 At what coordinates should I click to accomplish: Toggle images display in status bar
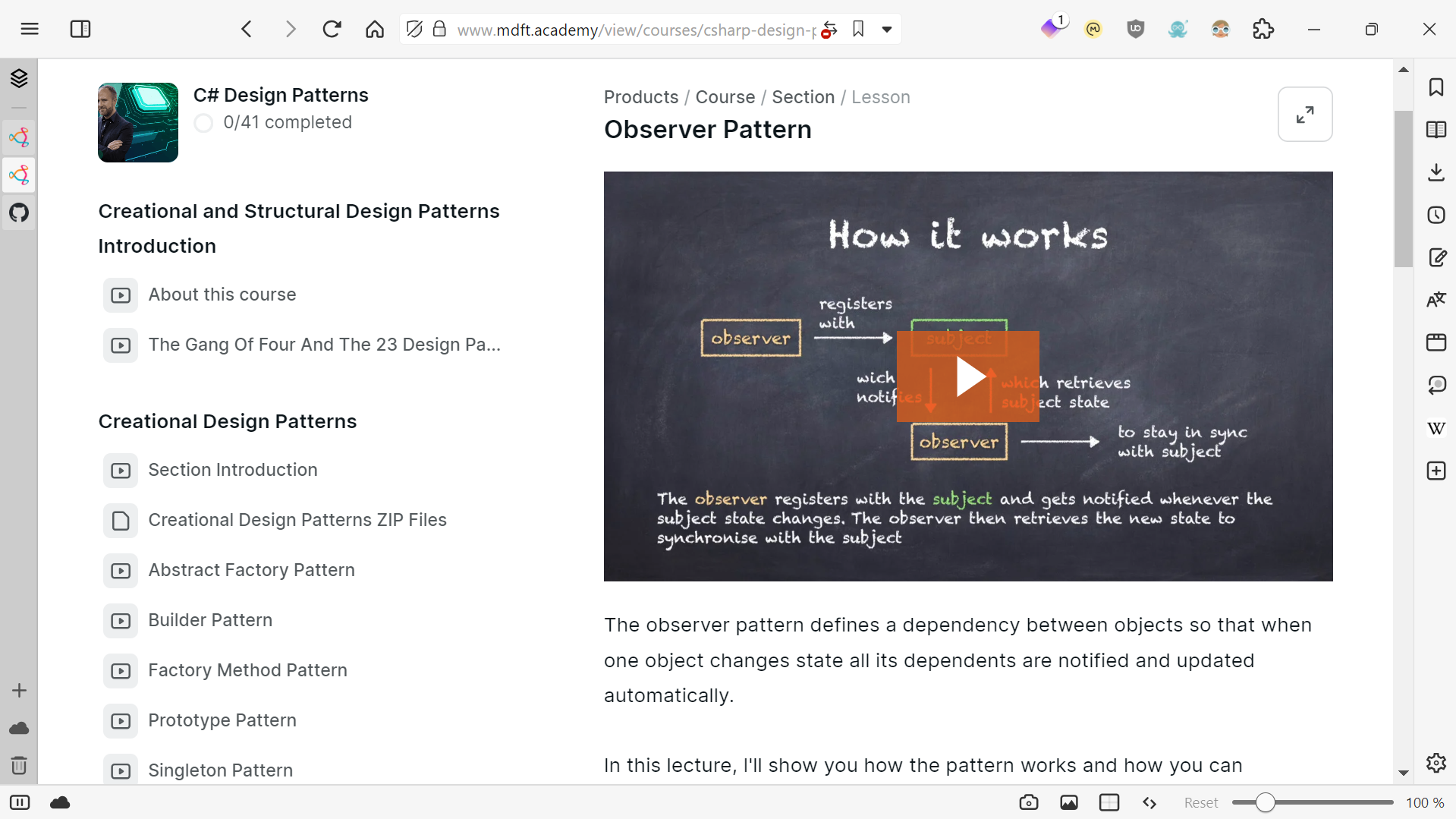point(1068,802)
